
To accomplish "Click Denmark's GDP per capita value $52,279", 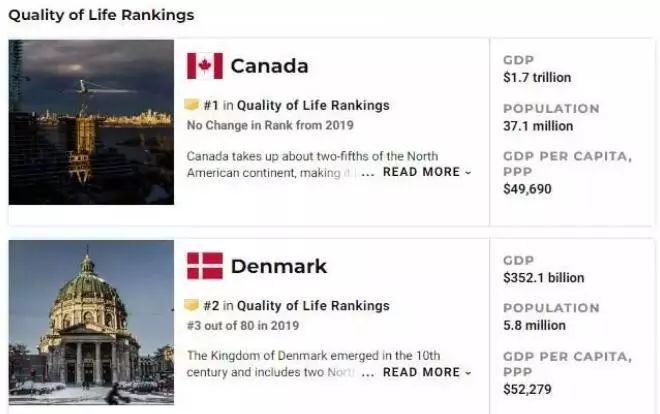I will coord(527,388).
